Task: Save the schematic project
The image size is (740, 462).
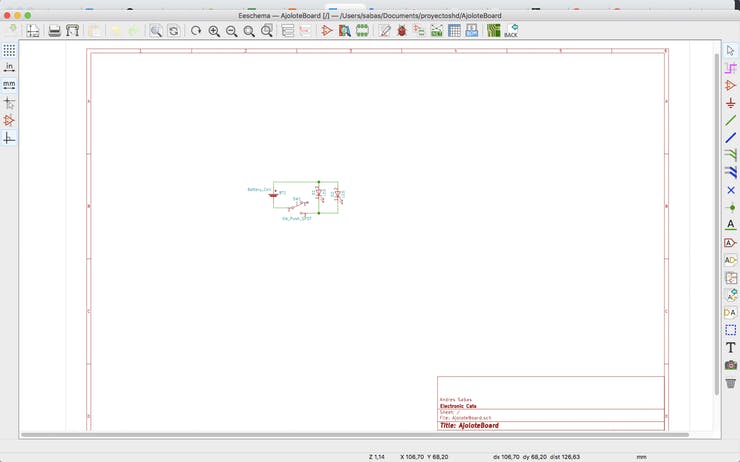Action: 11,31
